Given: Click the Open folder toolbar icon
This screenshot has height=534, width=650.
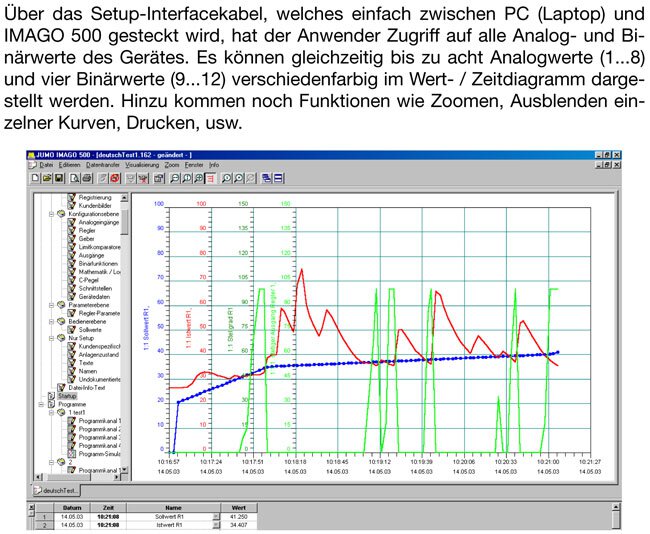Looking at the screenshot, I should [48, 177].
